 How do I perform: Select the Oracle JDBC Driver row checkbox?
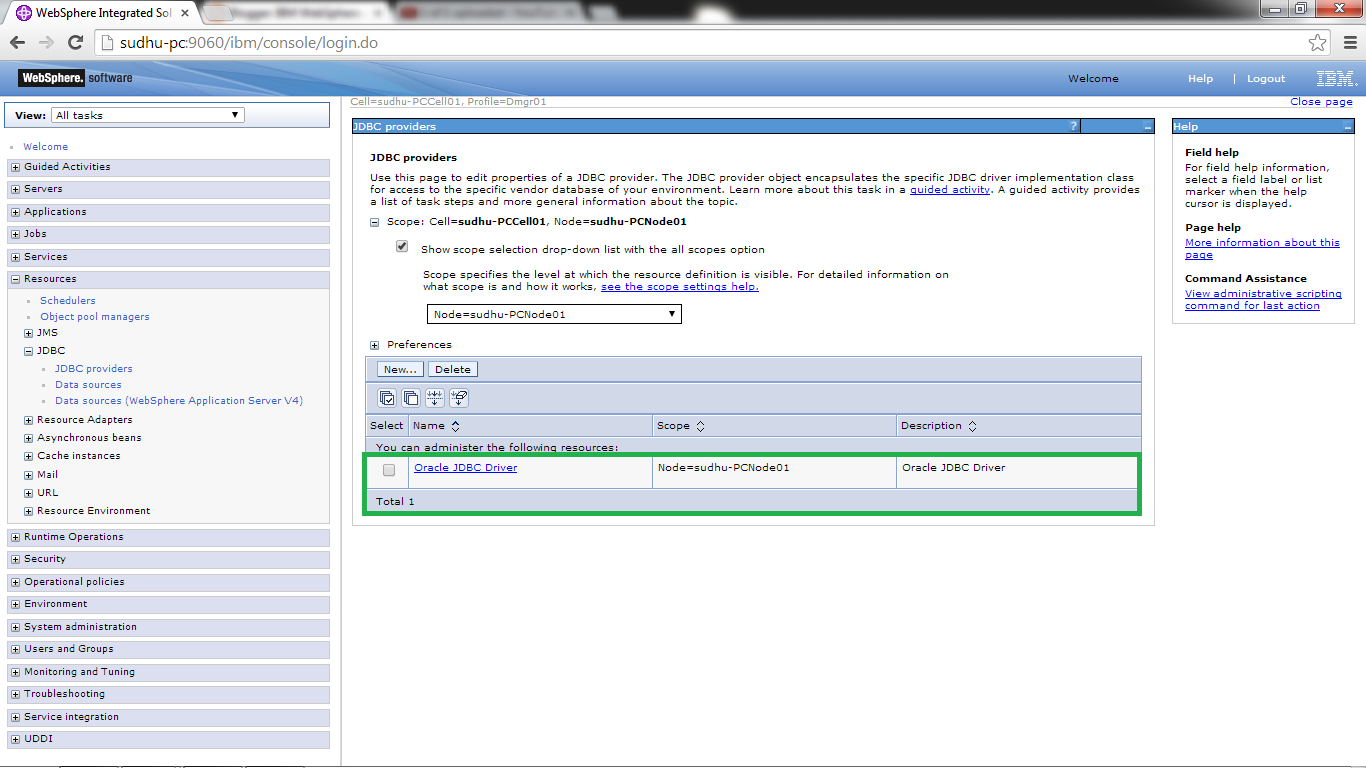pos(388,470)
